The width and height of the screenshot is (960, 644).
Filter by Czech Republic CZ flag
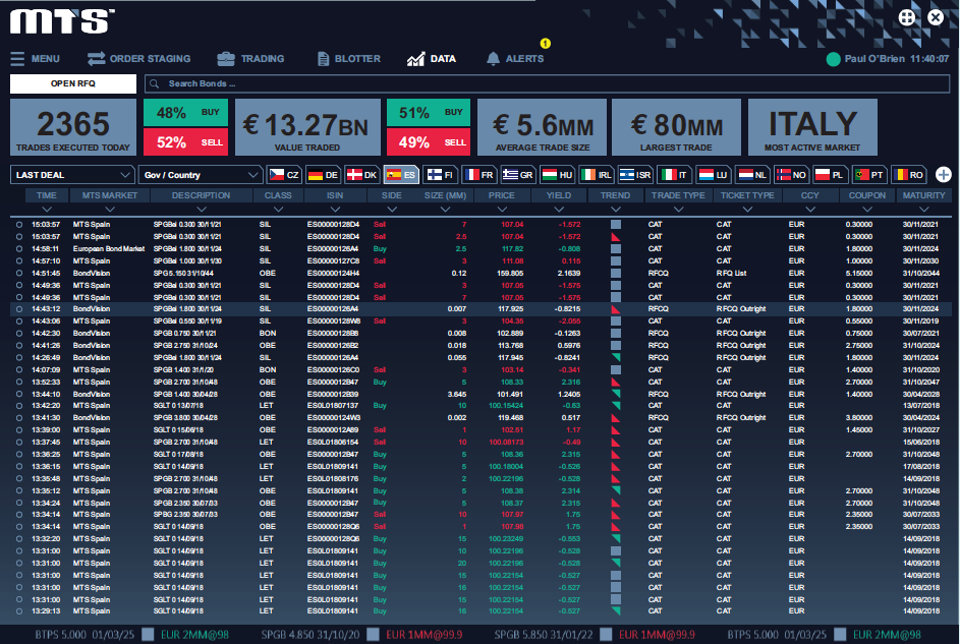tap(285, 174)
